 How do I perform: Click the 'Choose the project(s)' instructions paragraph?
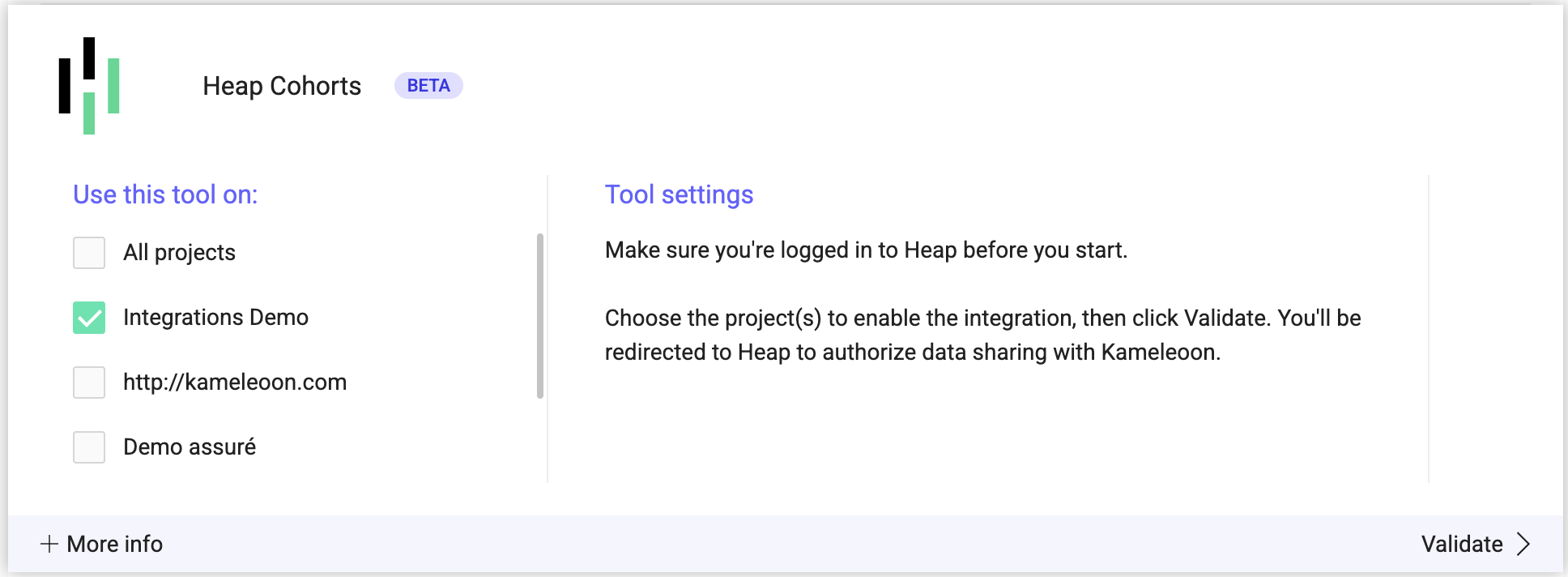(982, 335)
